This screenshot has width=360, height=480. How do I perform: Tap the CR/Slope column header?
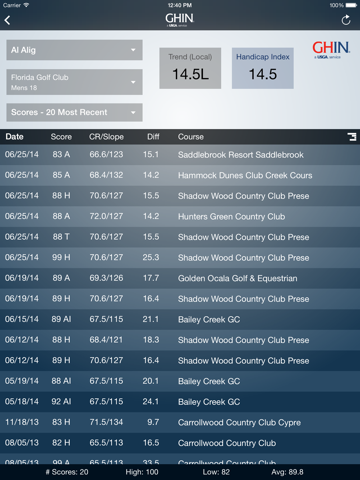(106, 137)
